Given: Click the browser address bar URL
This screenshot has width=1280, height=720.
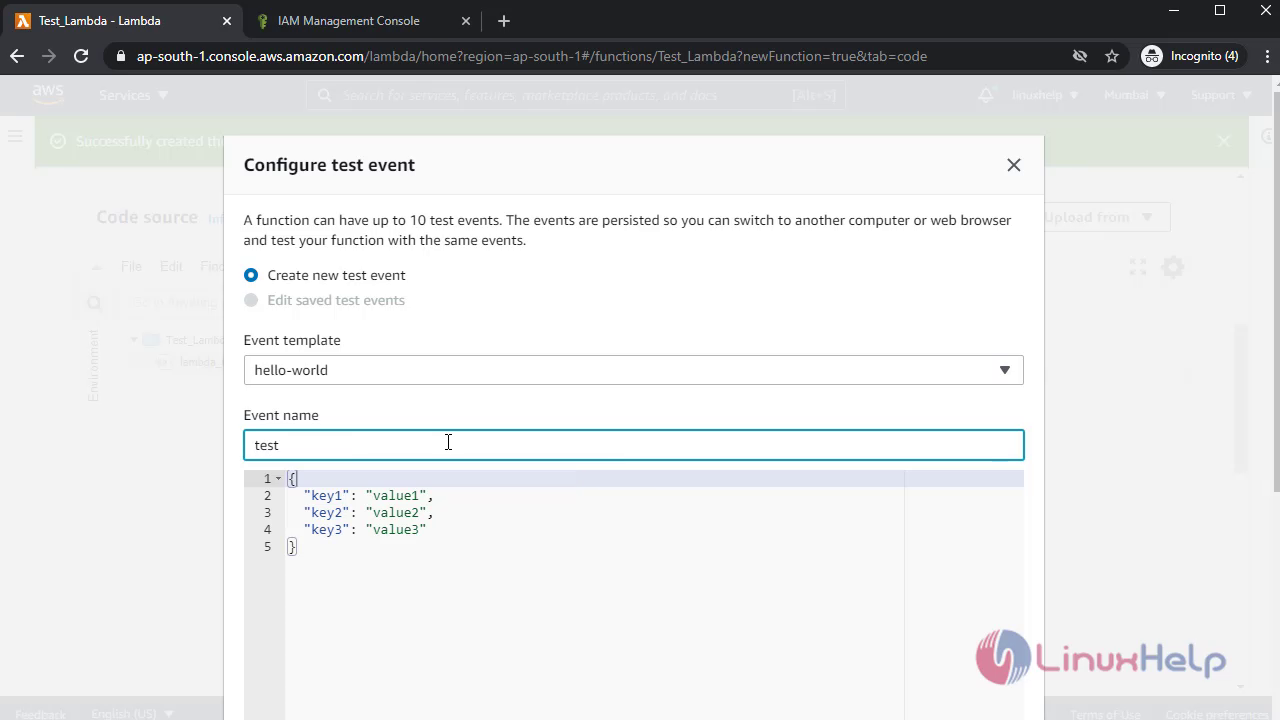Looking at the screenshot, I should coord(532,56).
